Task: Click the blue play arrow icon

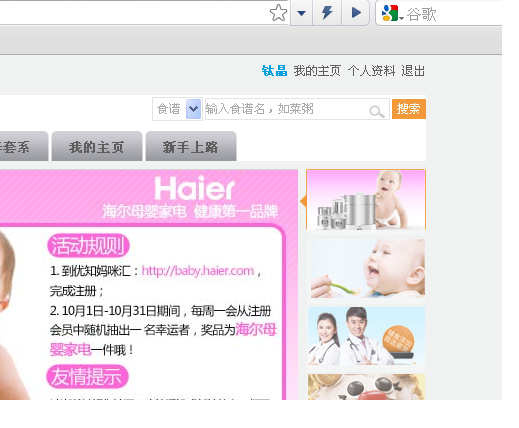Action: point(356,13)
